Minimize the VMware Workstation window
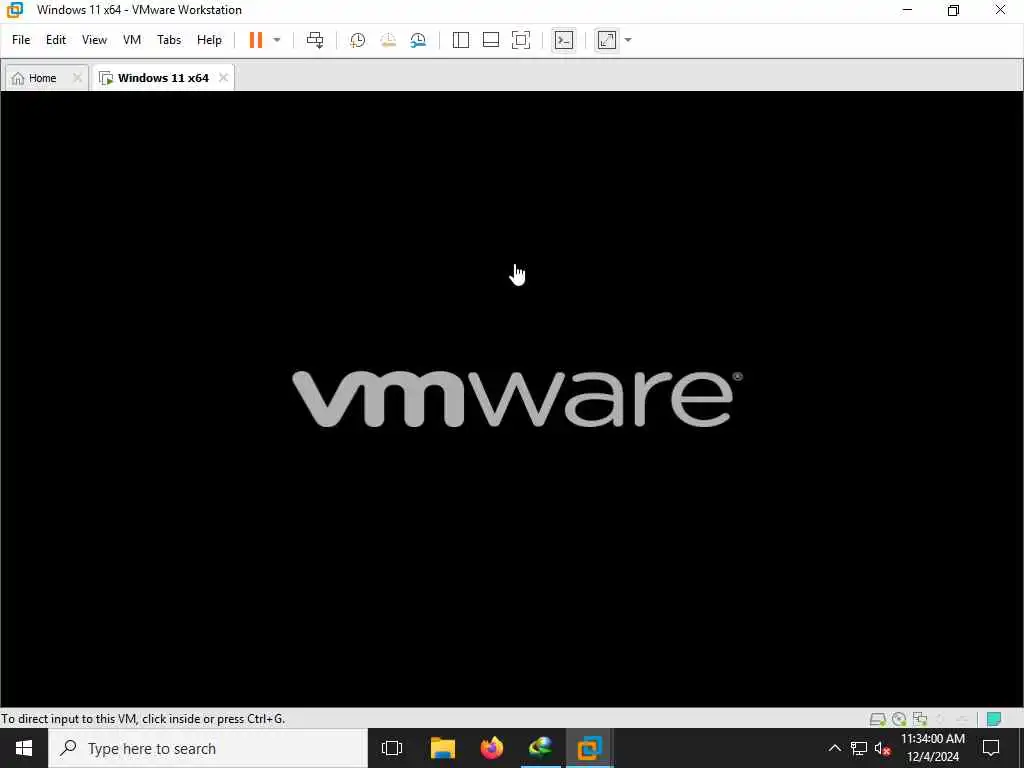 click(907, 10)
